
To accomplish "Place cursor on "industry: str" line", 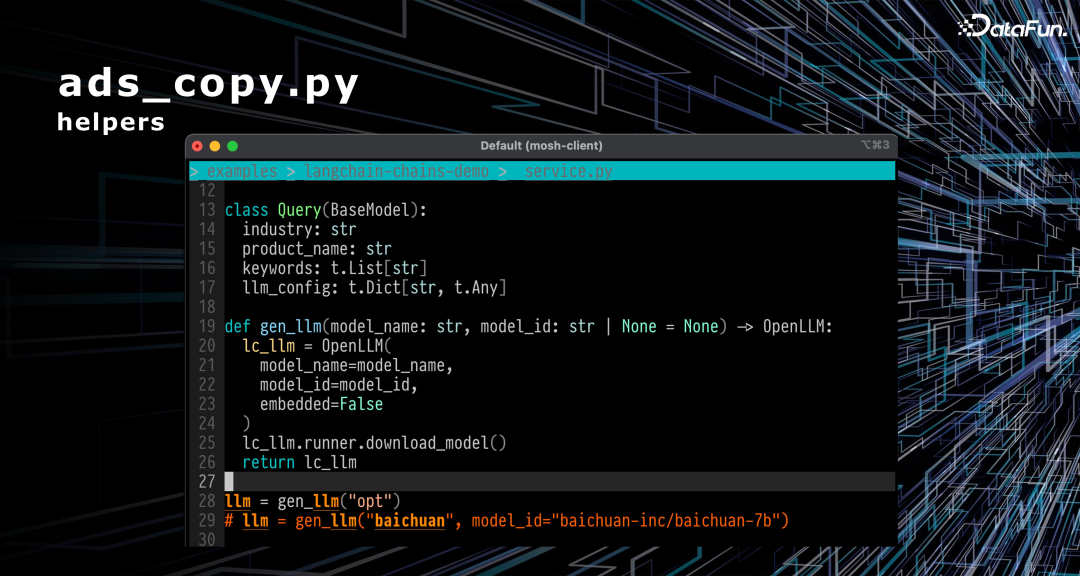I will click(x=299, y=229).
